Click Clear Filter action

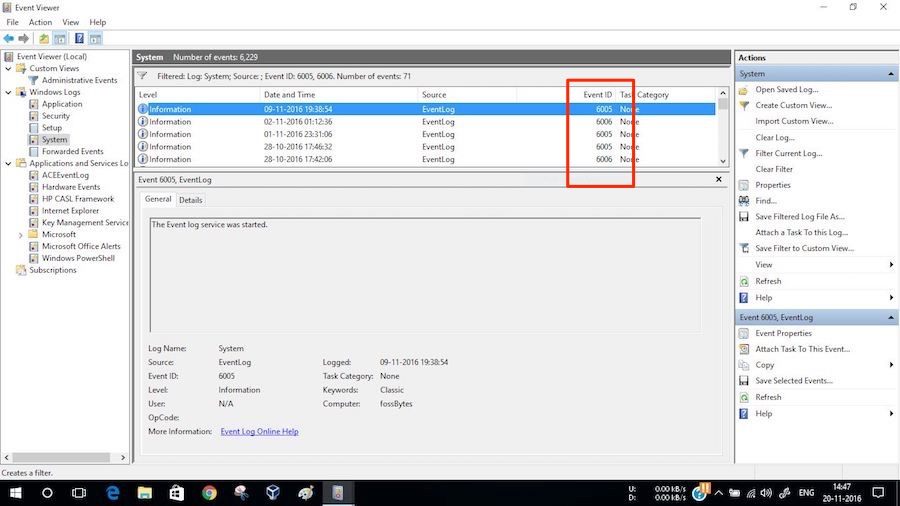coord(774,169)
